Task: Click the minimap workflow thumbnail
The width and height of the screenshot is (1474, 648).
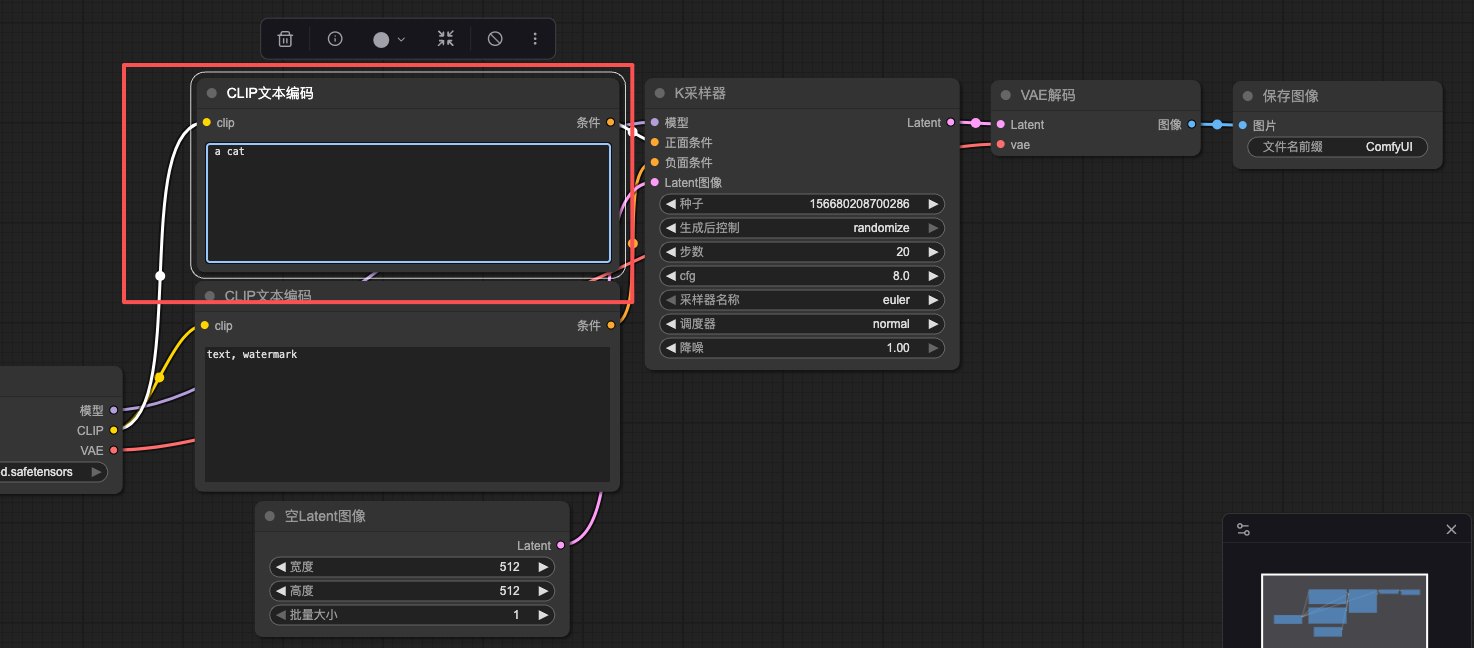Action: (1344, 610)
